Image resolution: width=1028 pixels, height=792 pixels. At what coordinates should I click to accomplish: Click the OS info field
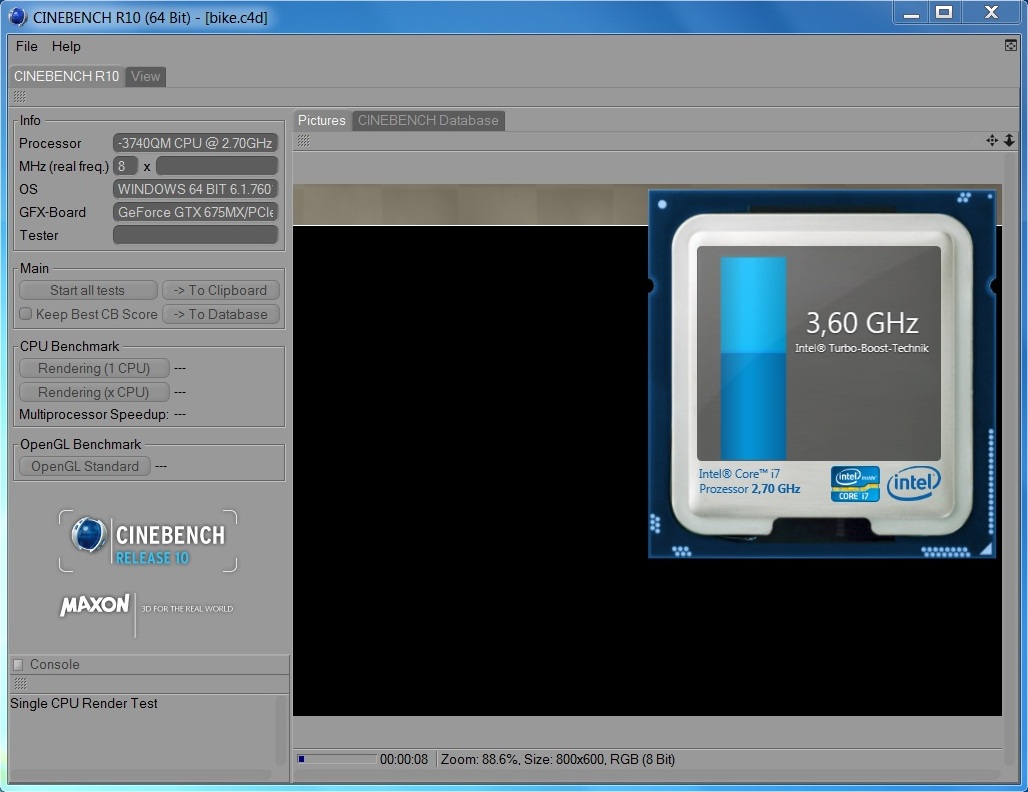(195, 189)
